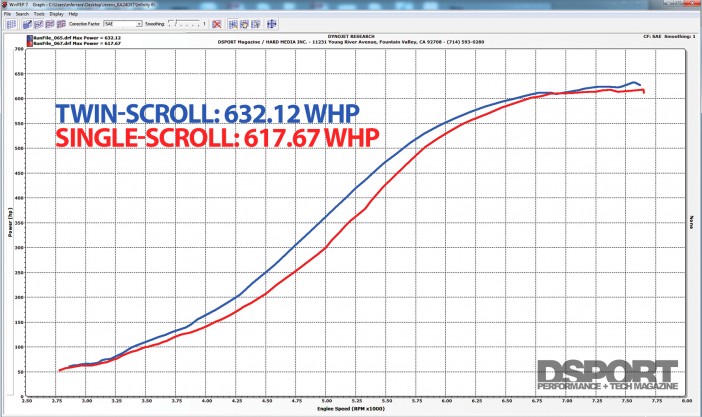Open the Search menu

(22, 13)
